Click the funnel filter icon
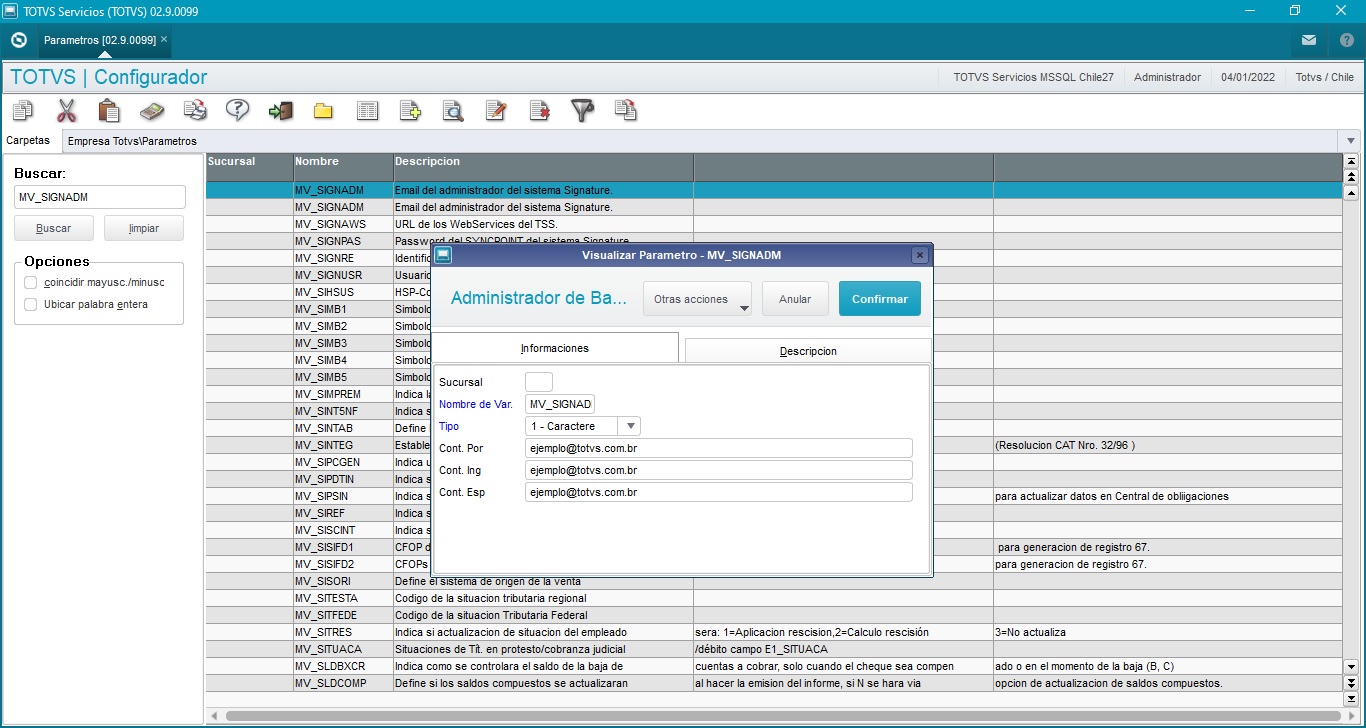 tap(582, 110)
